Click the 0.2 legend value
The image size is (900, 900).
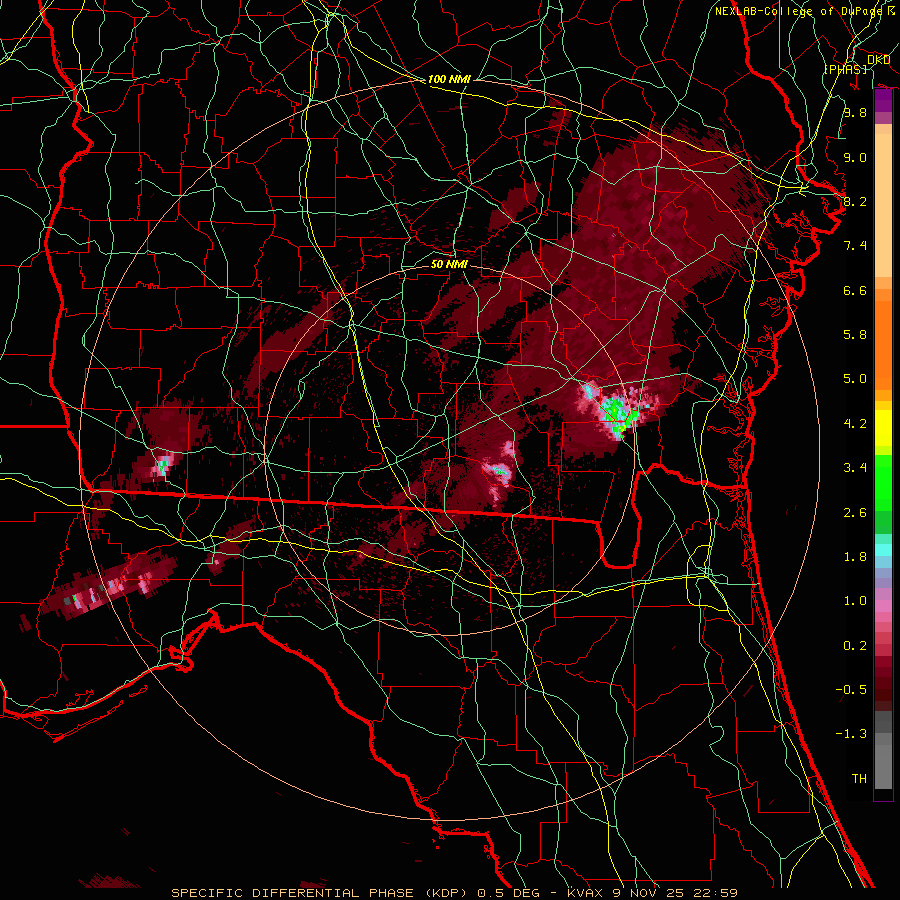(855, 646)
